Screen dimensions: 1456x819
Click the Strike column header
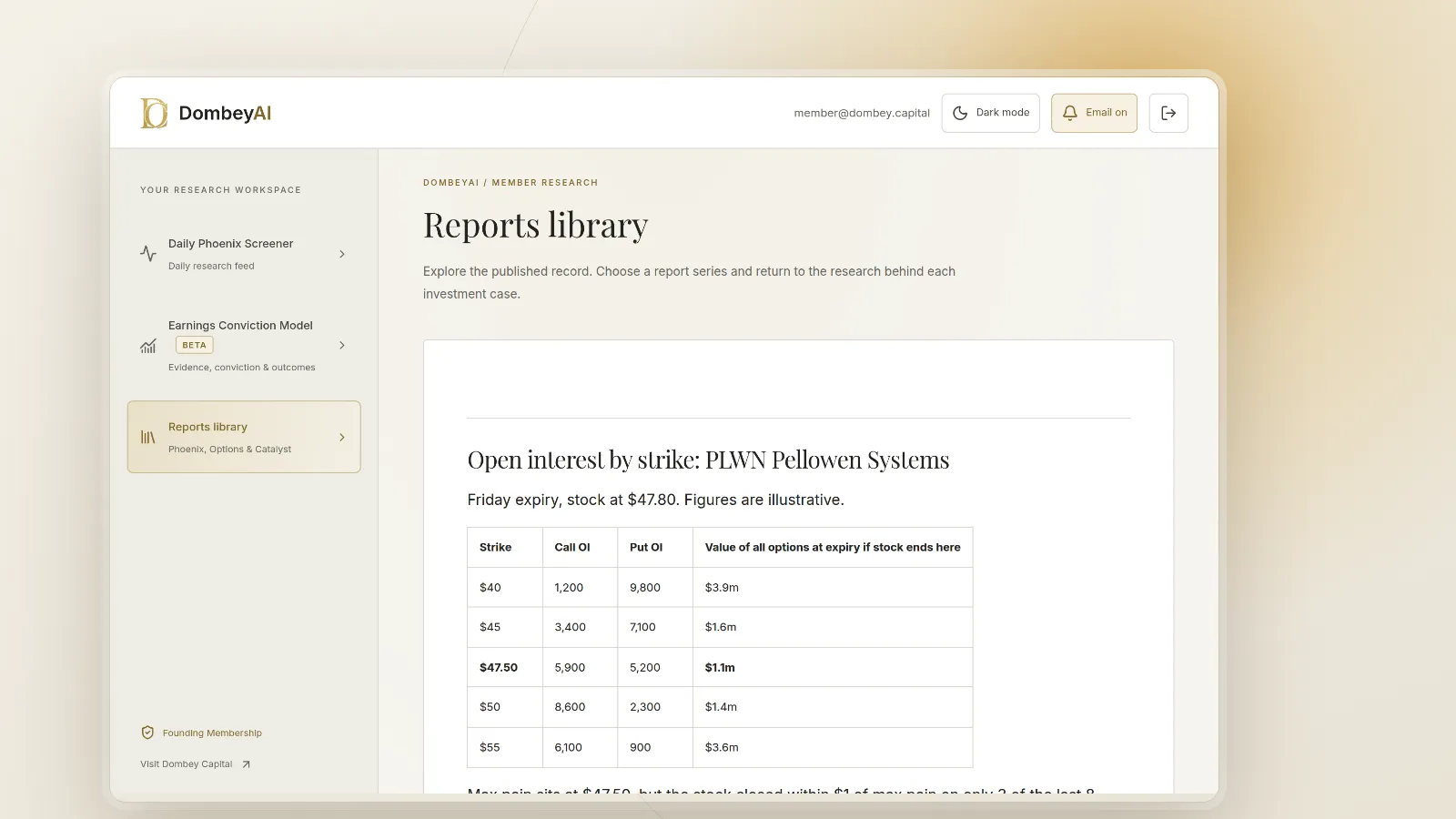tap(505, 548)
